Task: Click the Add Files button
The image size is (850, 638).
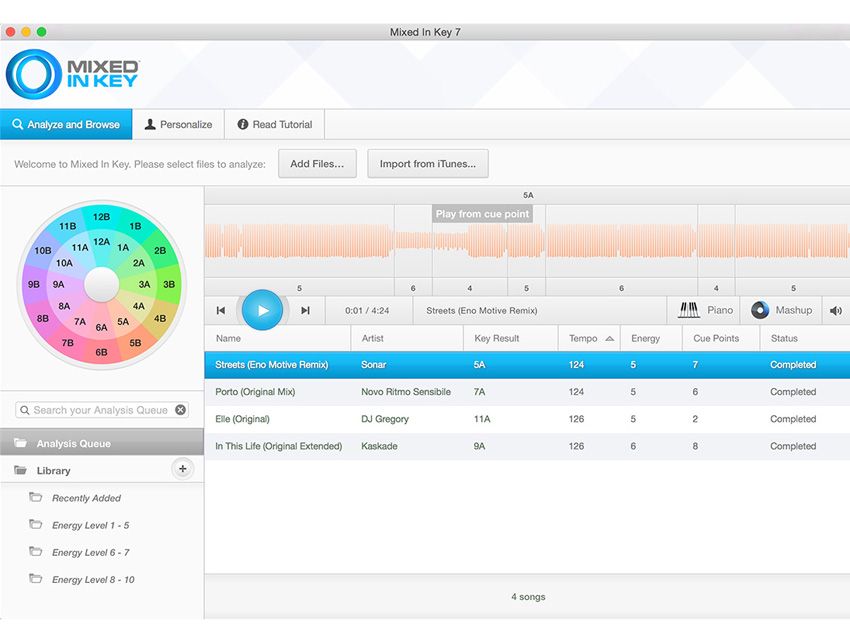Action: (x=317, y=163)
